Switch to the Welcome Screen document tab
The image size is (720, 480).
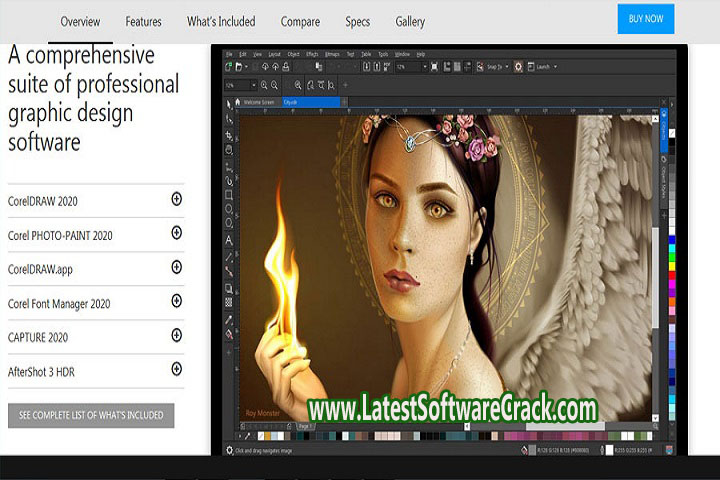pos(259,102)
